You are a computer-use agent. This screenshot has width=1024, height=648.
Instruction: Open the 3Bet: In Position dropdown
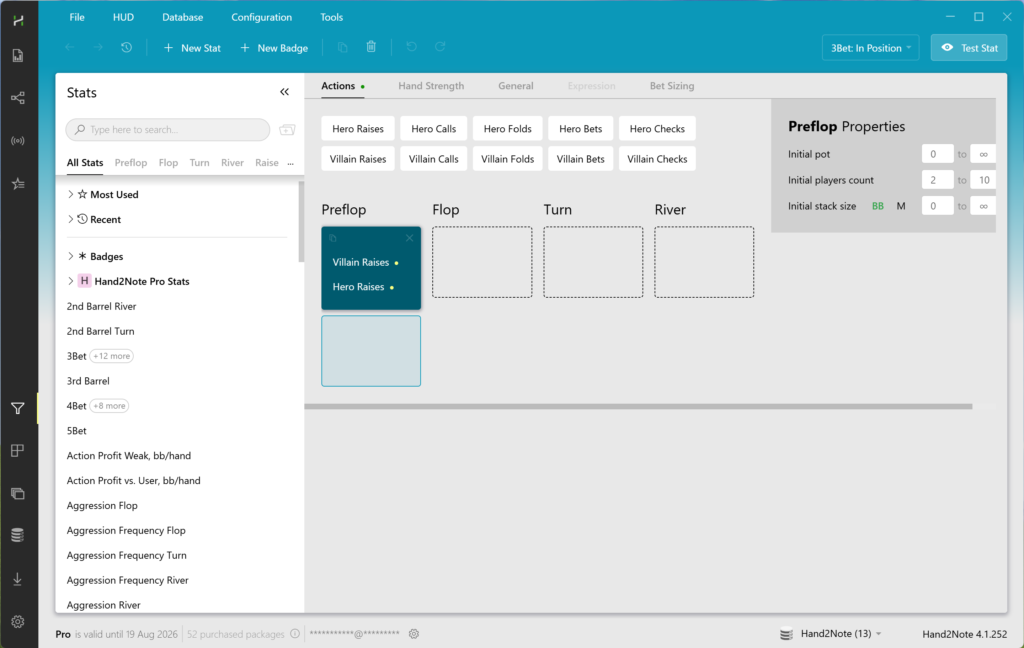(x=871, y=48)
